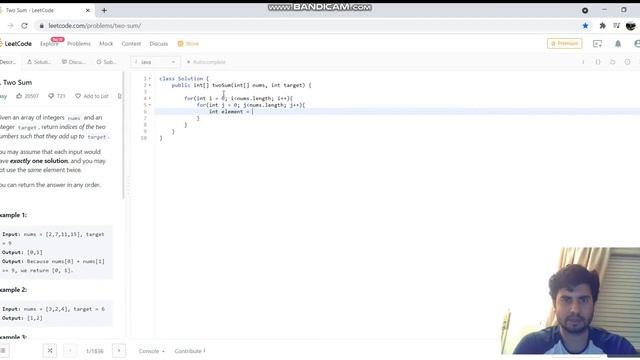
Task: Reload the LeetCode page
Action: [24, 26]
